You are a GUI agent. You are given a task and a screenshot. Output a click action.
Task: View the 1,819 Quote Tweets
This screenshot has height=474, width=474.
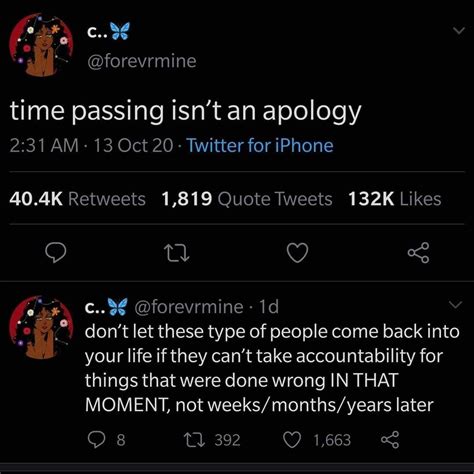click(x=247, y=199)
